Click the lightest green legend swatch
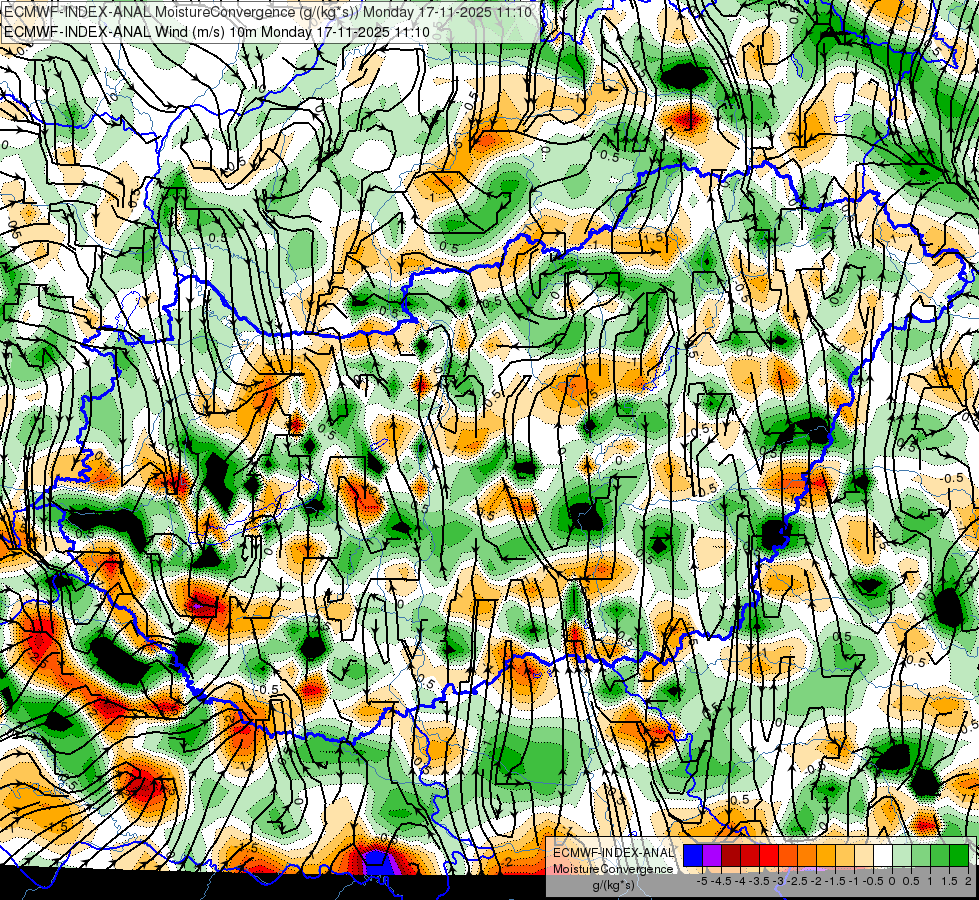This screenshot has height=900, width=979. pyautogui.click(x=902, y=855)
